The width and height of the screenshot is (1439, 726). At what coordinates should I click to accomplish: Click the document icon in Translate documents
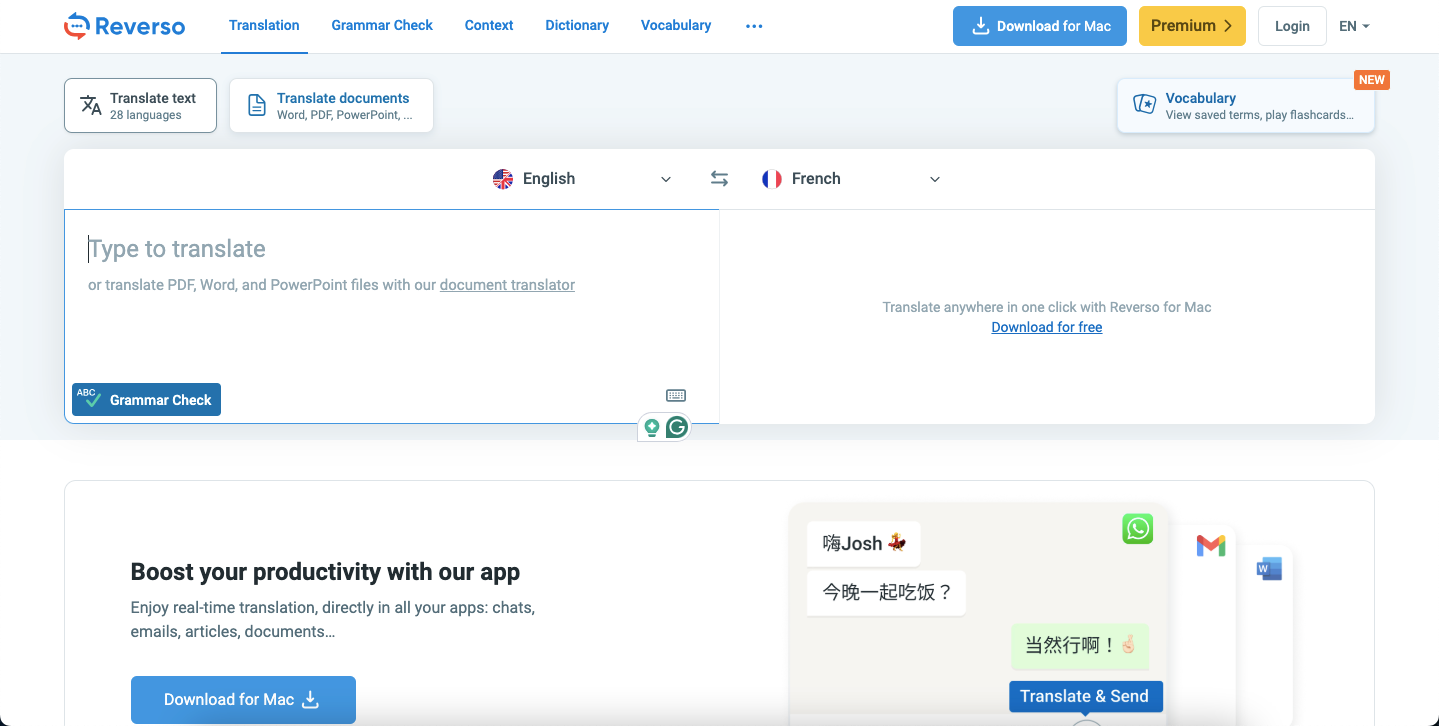pos(257,105)
